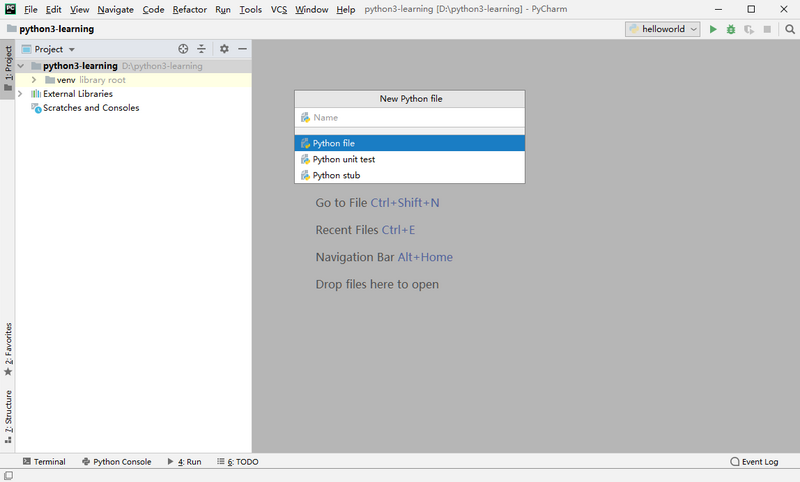
Task: Collapse all in Project panel
Action: coord(202,49)
